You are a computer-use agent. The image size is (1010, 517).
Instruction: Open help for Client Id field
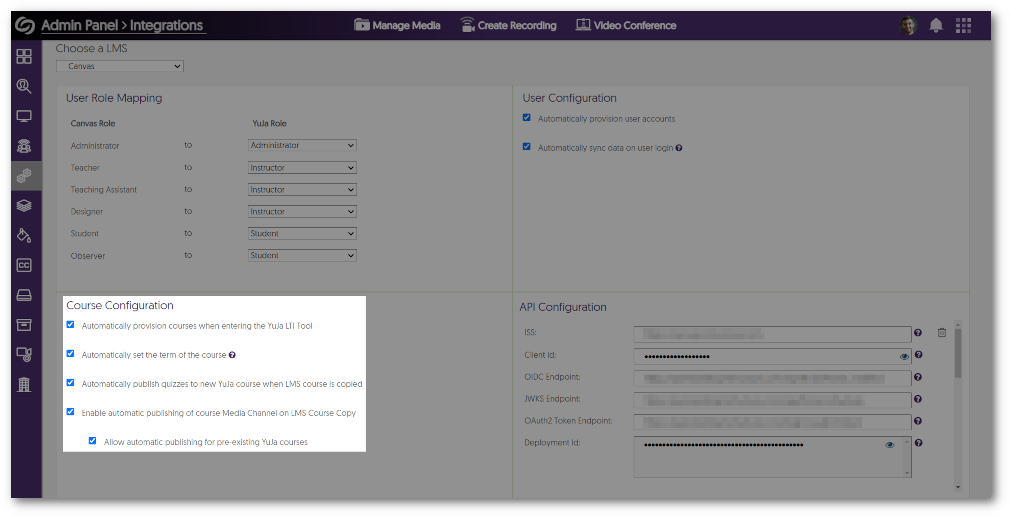pos(919,355)
